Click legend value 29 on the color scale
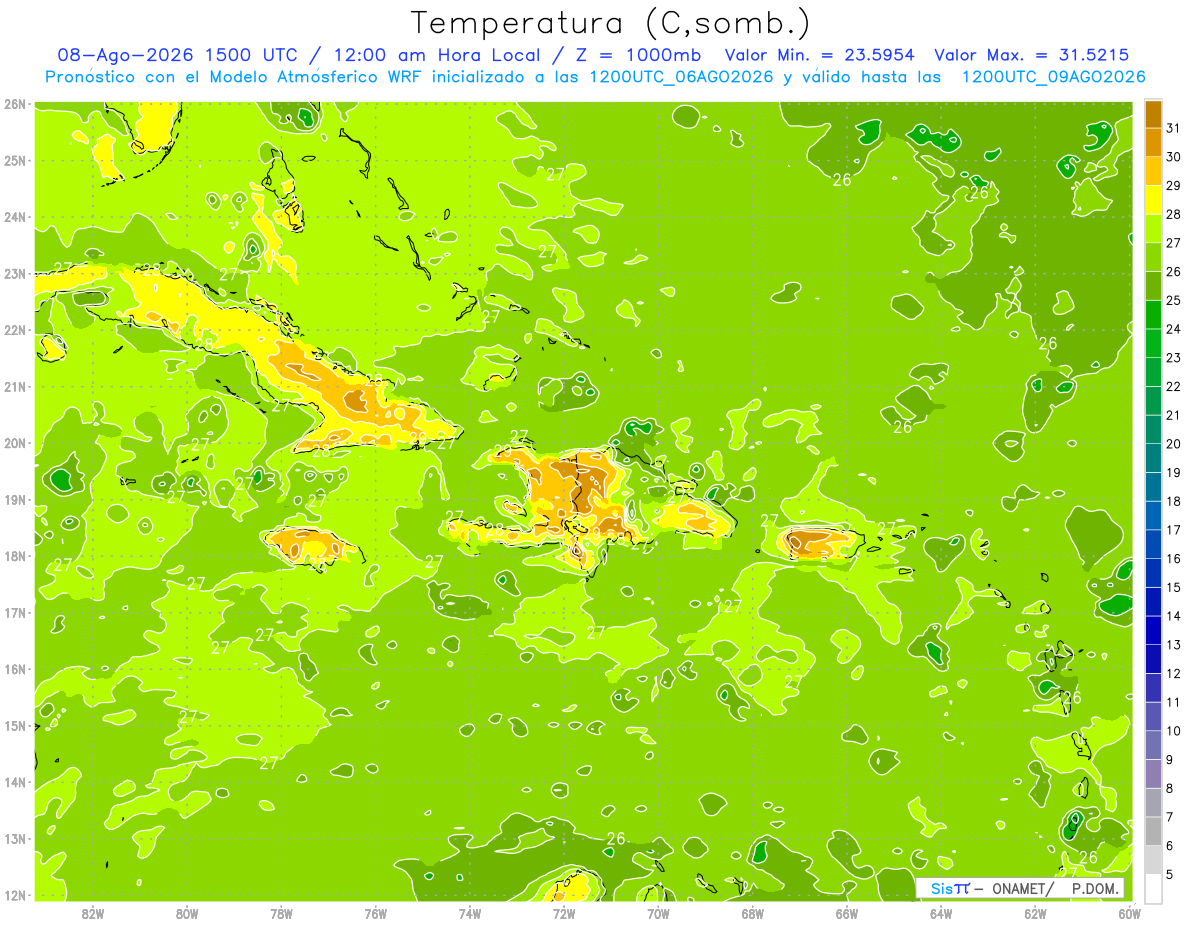1200x927 pixels. (x=1173, y=186)
